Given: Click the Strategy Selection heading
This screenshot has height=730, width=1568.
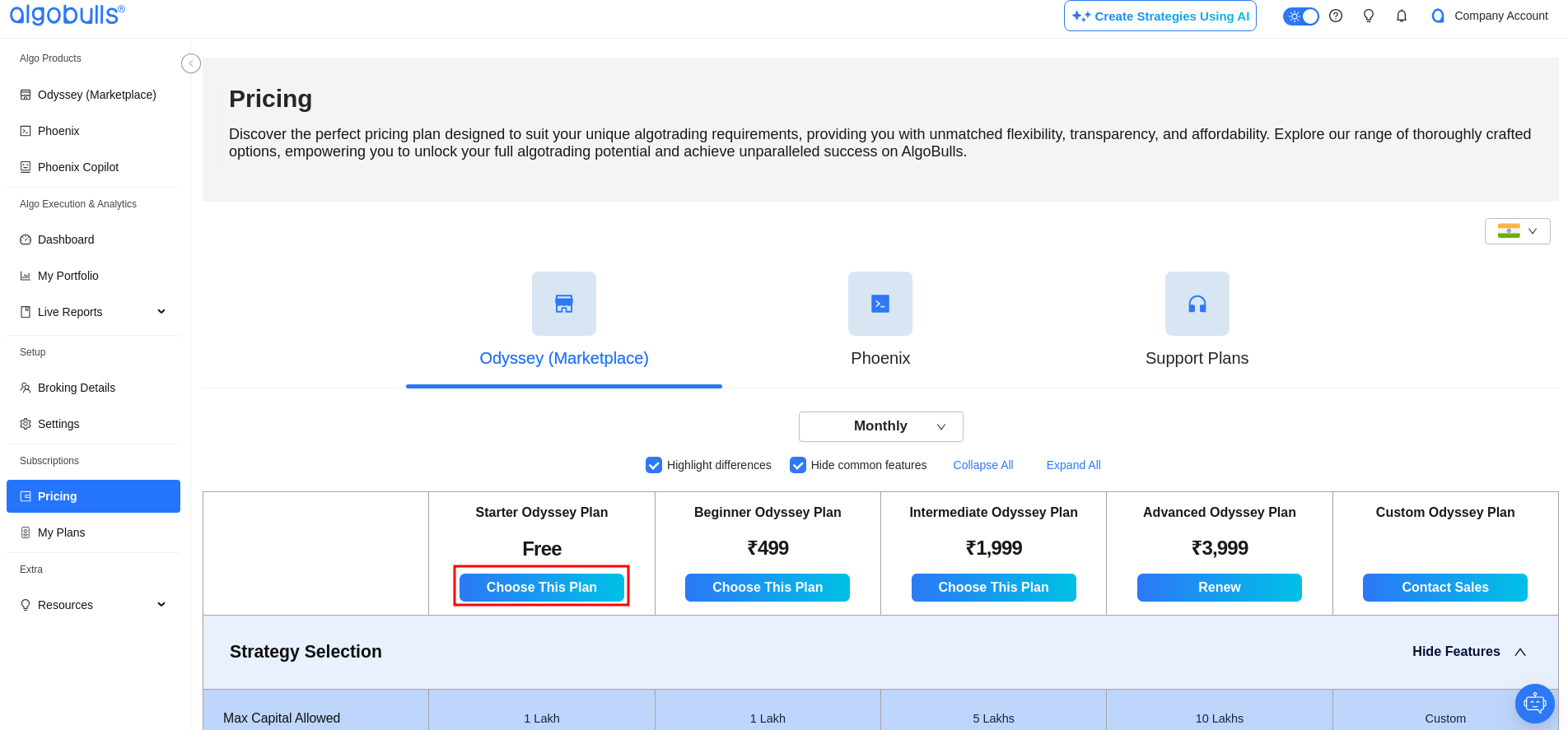Looking at the screenshot, I should tap(306, 652).
